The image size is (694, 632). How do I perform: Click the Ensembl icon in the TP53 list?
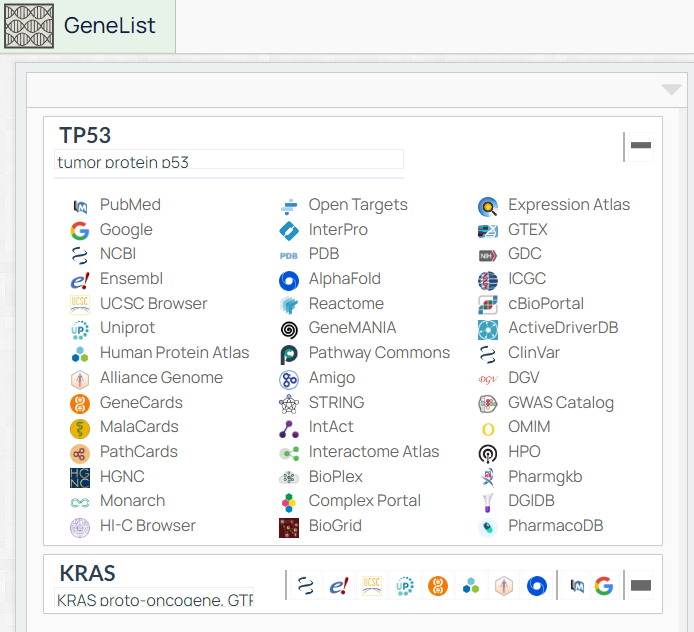[80, 280]
